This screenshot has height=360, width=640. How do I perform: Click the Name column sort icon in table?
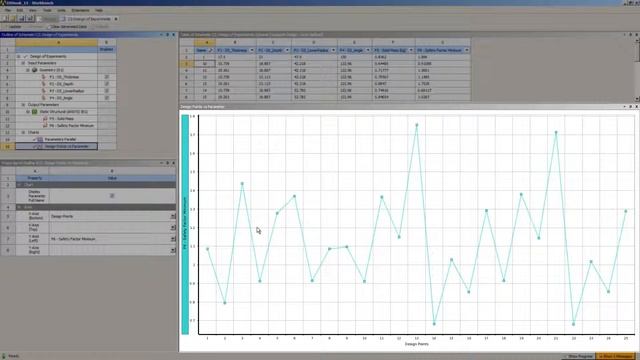tap(211, 50)
